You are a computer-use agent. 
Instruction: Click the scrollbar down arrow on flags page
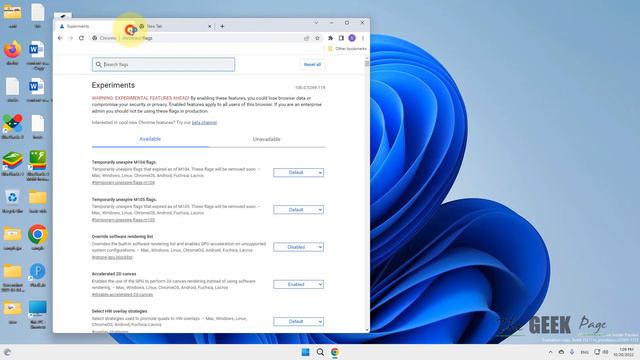coord(367,330)
